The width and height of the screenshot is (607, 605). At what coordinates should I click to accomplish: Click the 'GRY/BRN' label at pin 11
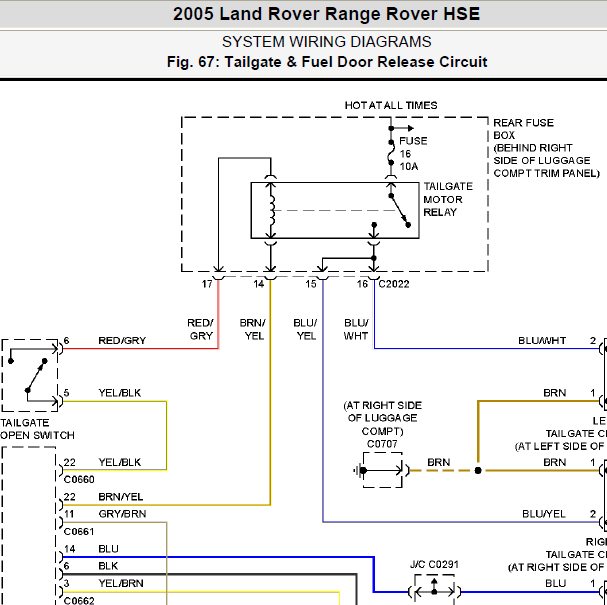(x=122, y=514)
